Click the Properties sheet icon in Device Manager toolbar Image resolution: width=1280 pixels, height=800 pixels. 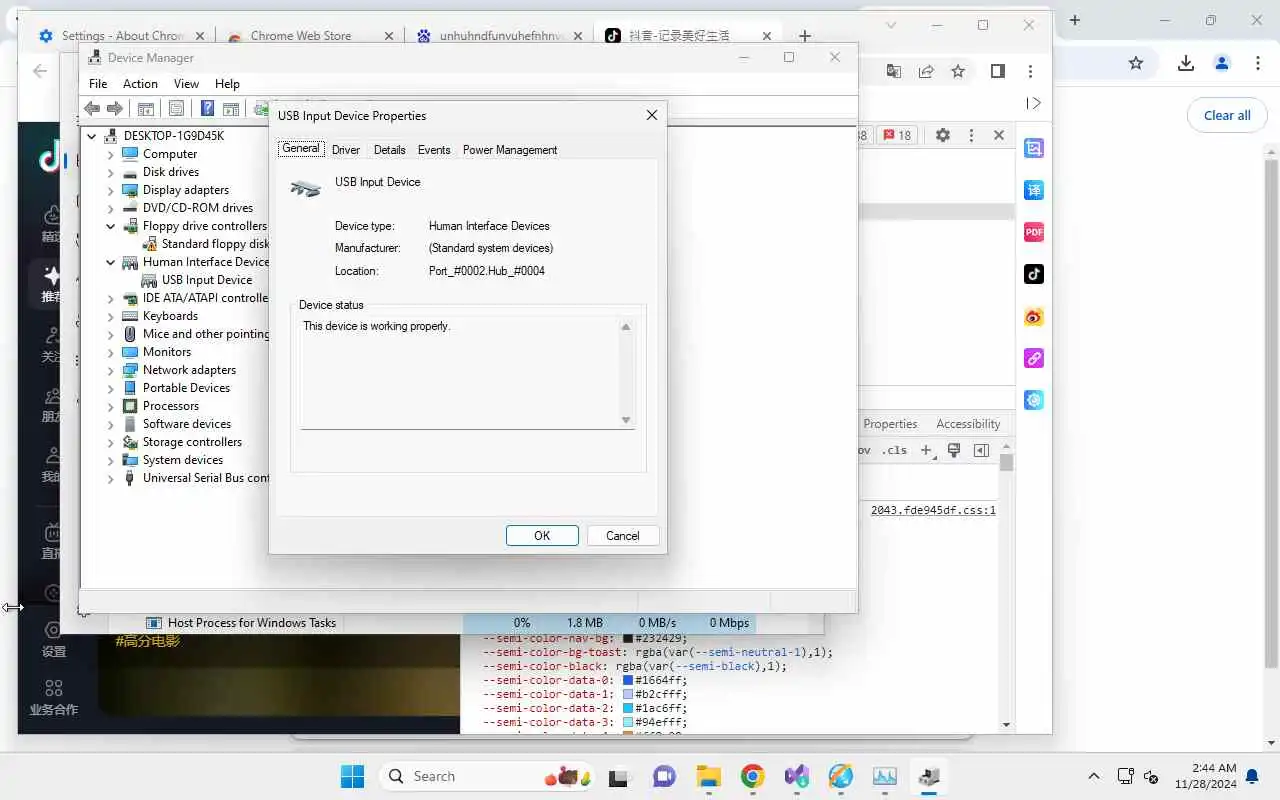point(177,108)
